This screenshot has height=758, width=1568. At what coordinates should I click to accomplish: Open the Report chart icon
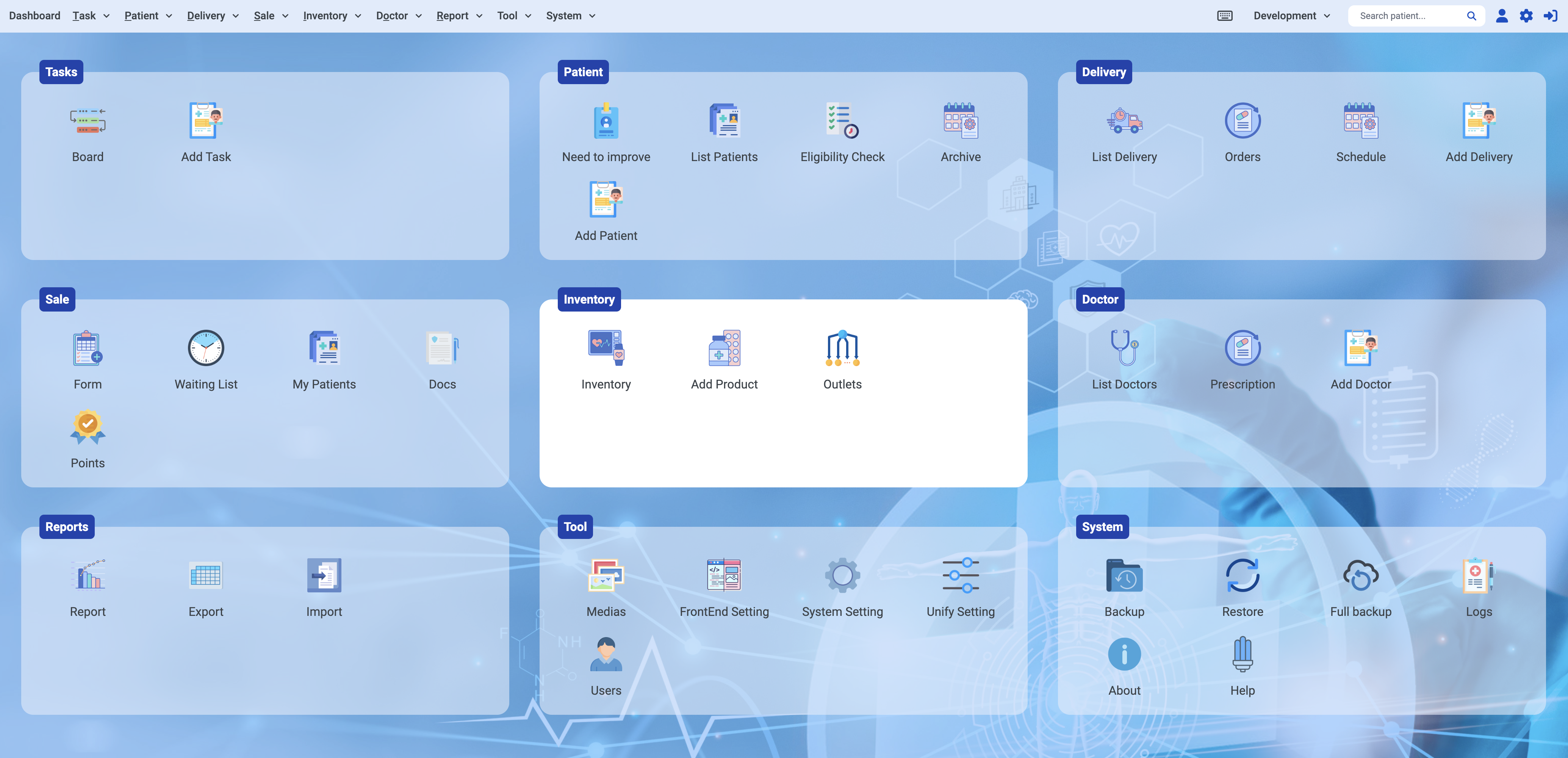[x=88, y=575]
